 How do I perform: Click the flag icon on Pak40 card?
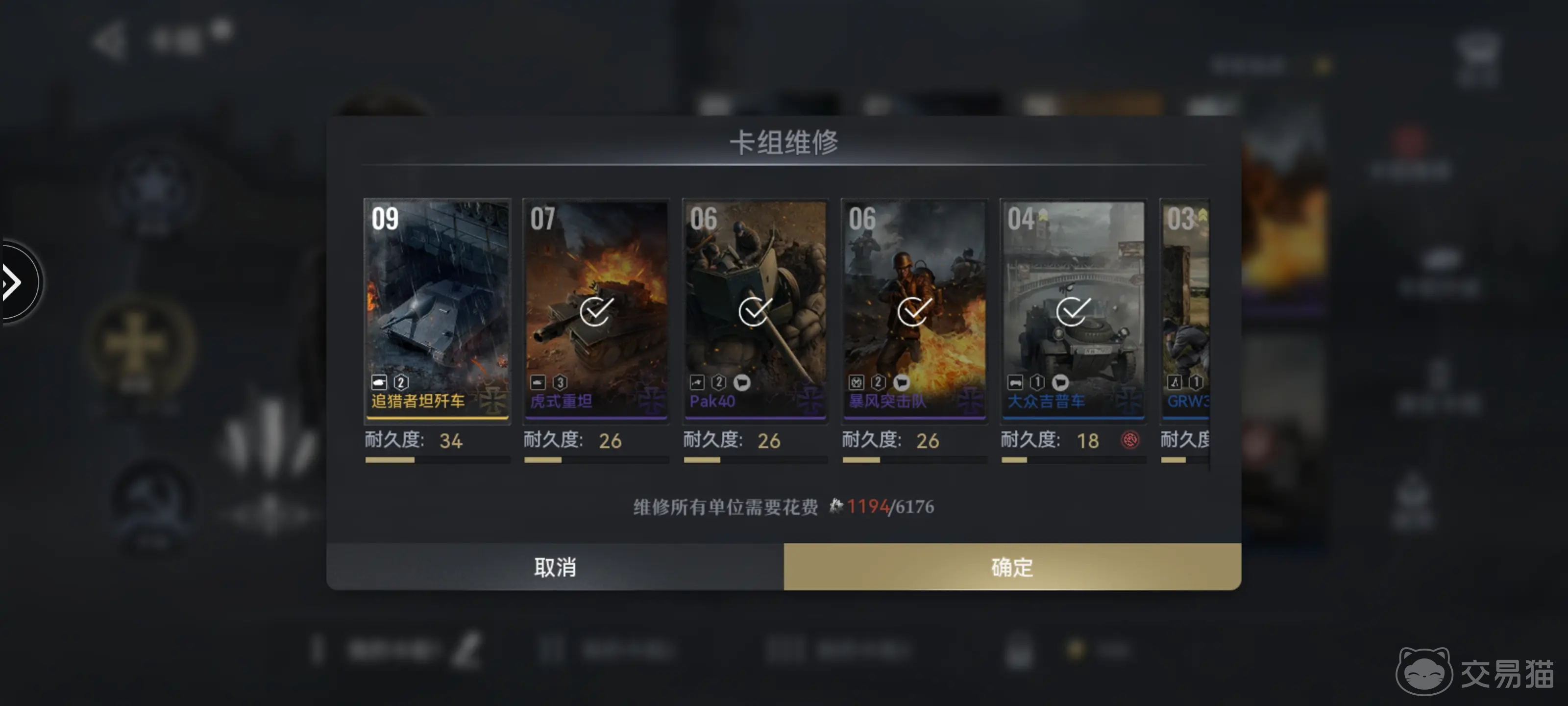[741, 382]
